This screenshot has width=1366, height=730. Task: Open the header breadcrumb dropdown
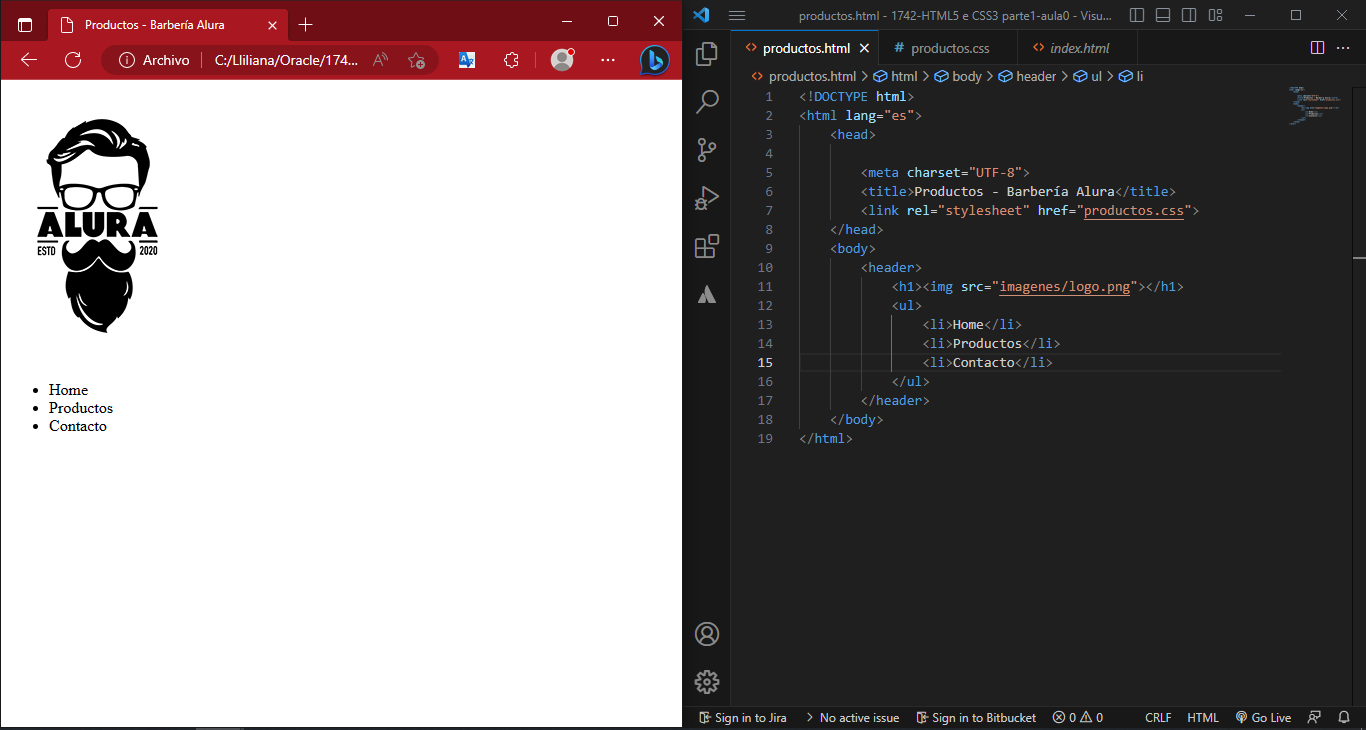pos(1027,76)
